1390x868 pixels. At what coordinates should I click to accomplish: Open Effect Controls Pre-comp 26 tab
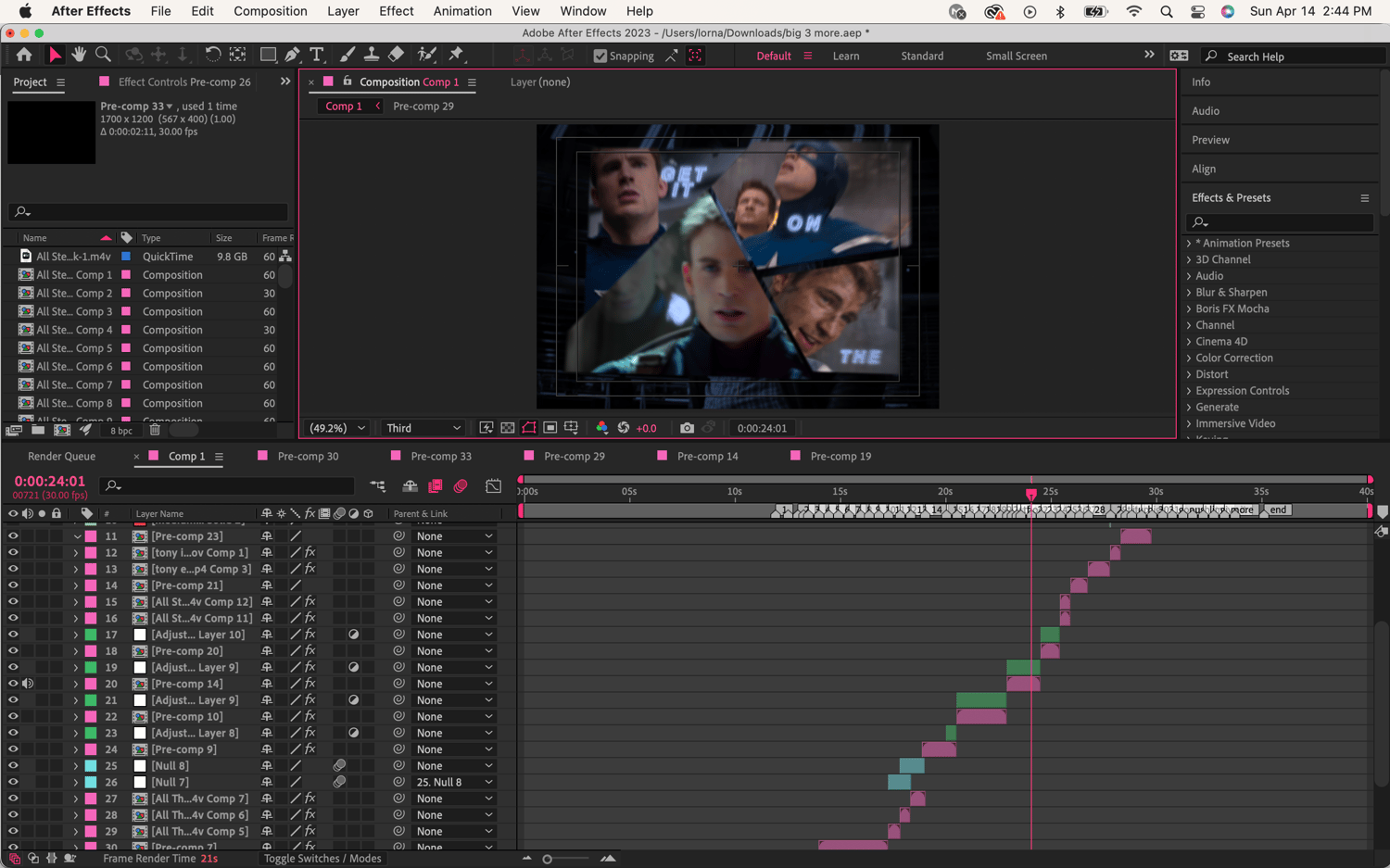[184, 82]
